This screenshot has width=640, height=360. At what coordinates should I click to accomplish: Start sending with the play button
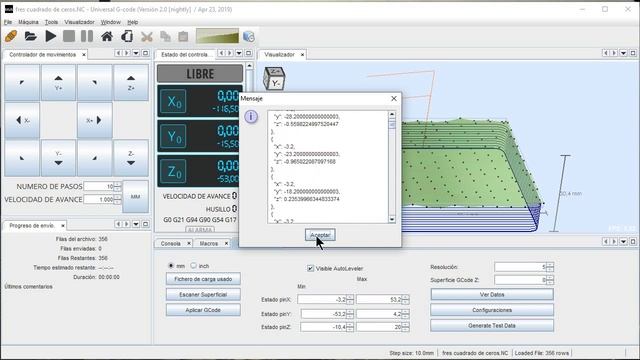click(51, 36)
